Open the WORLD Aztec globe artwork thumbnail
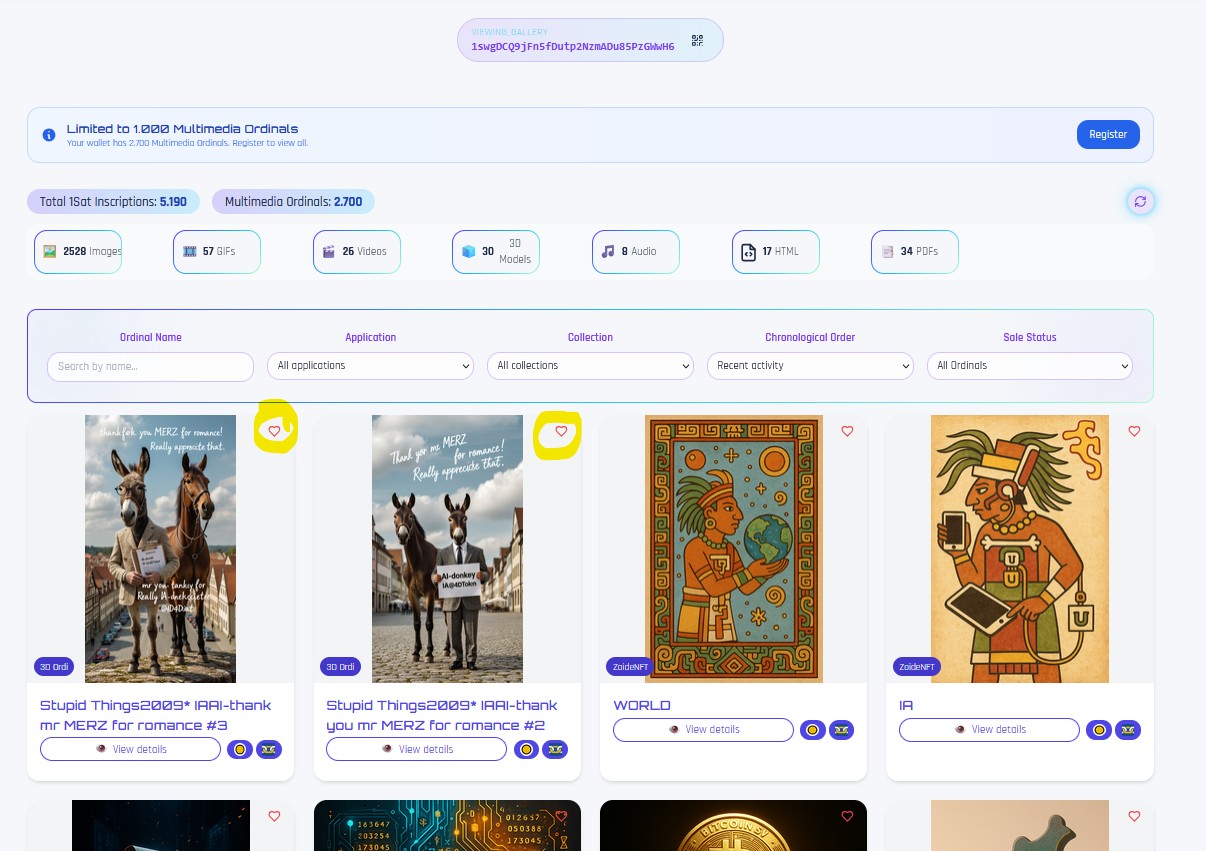This screenshot has width=1206, height=851. (x=734, y=549)
